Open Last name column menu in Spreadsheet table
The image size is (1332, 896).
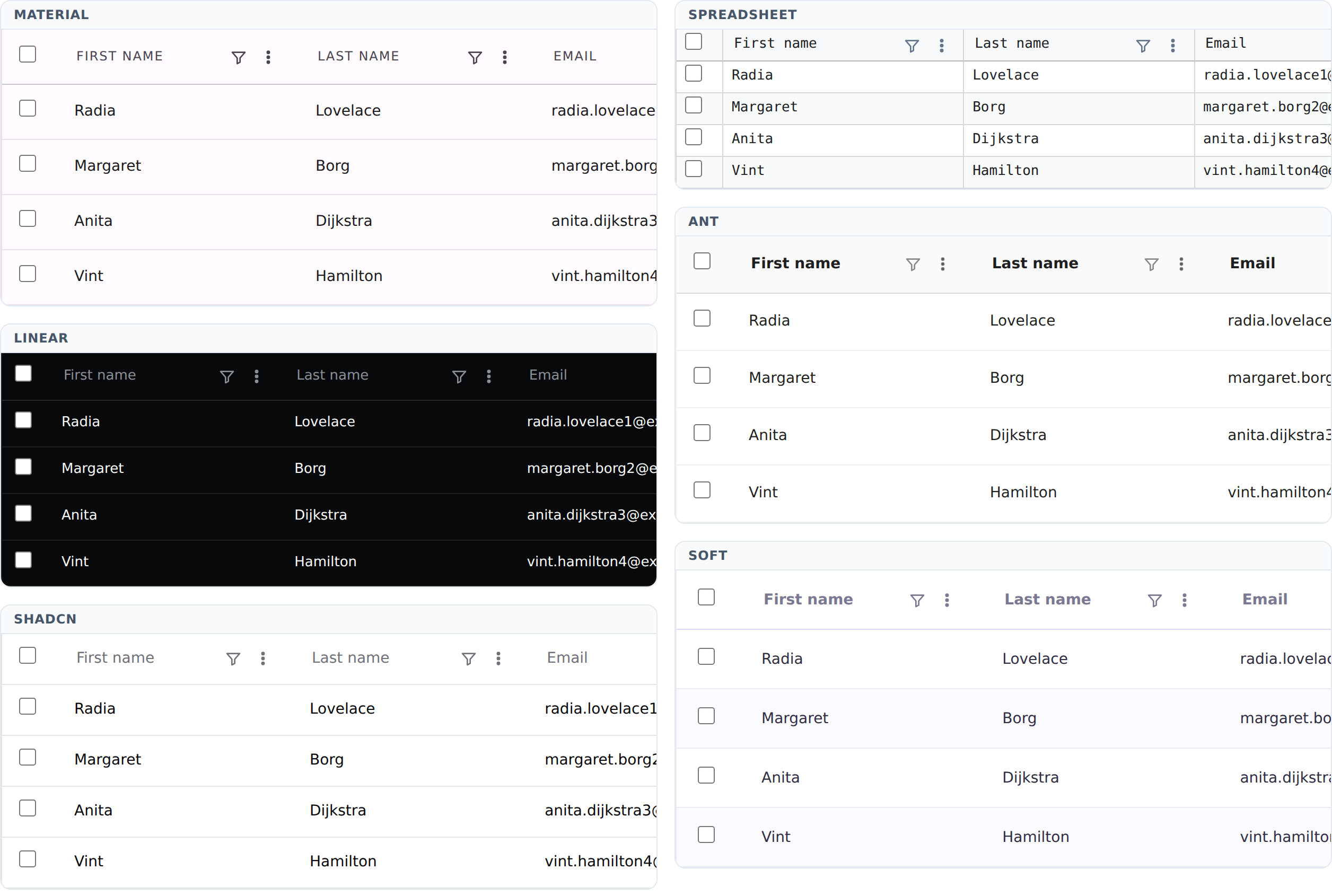coord(1172,46)
